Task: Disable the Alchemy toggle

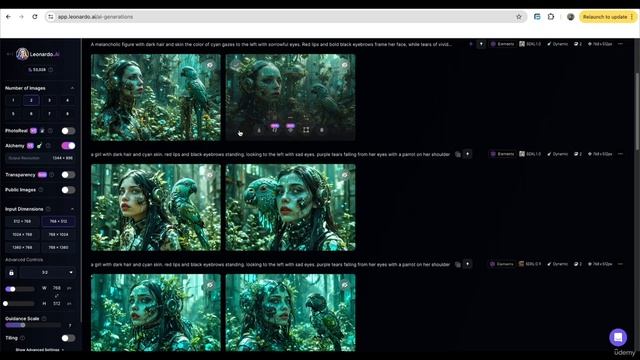Action: 68,146
